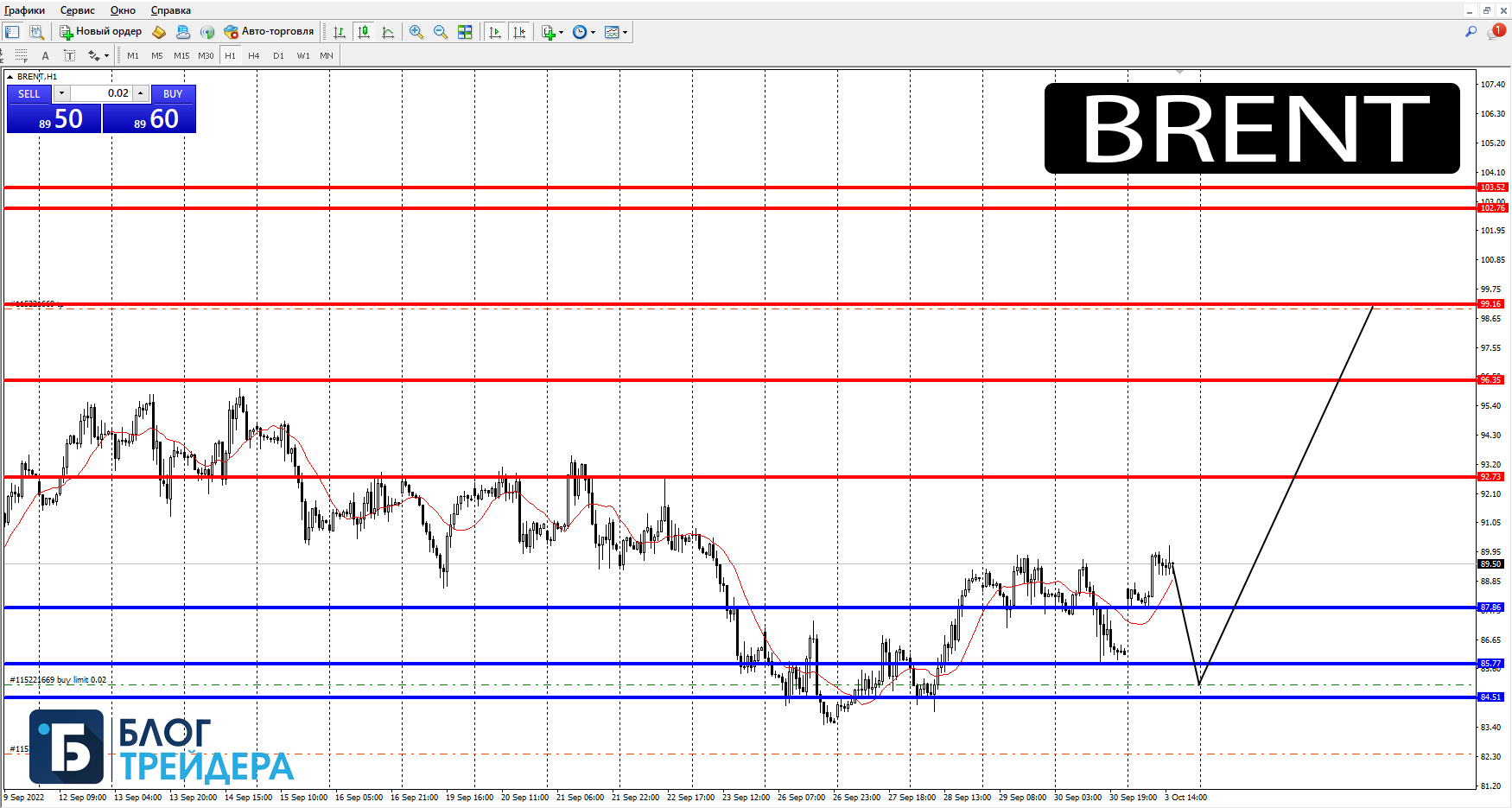
Task: Open the notifications icon with red badge
Action: (x=1496, y=31)
